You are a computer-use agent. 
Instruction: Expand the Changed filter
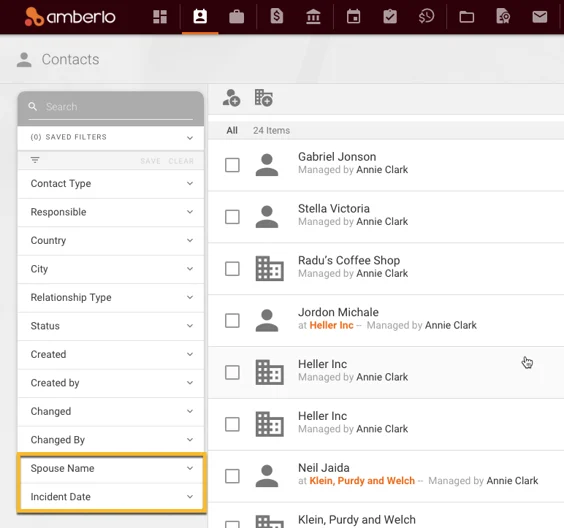pyautogui.click(x=111, y=411)
